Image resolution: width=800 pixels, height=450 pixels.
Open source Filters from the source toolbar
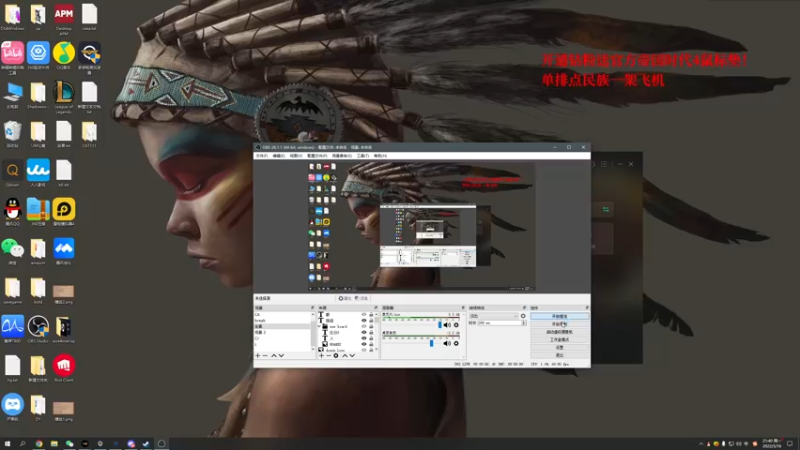click(362, 298)
